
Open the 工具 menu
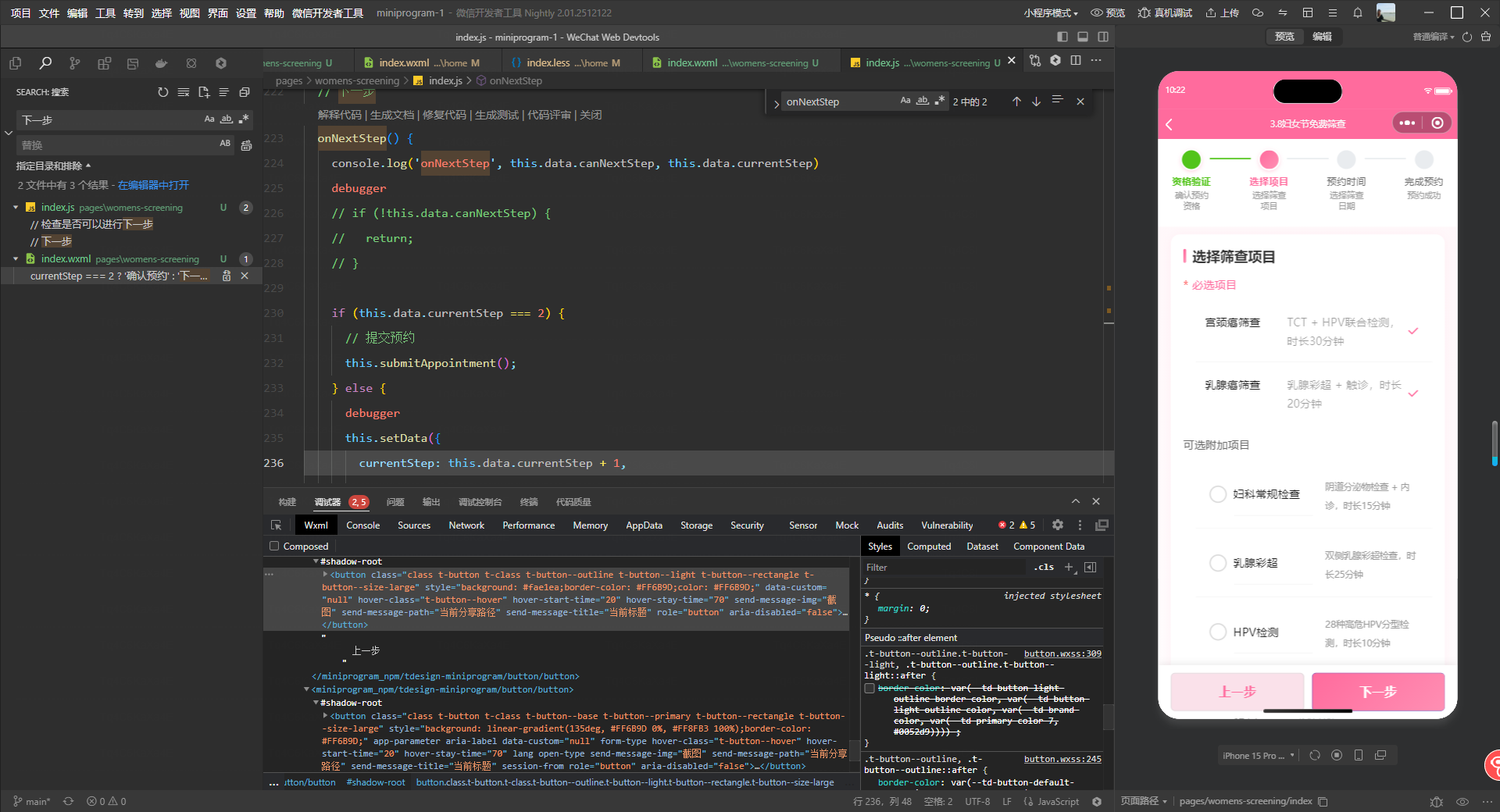pyautogui.click(x=105, y=13)
